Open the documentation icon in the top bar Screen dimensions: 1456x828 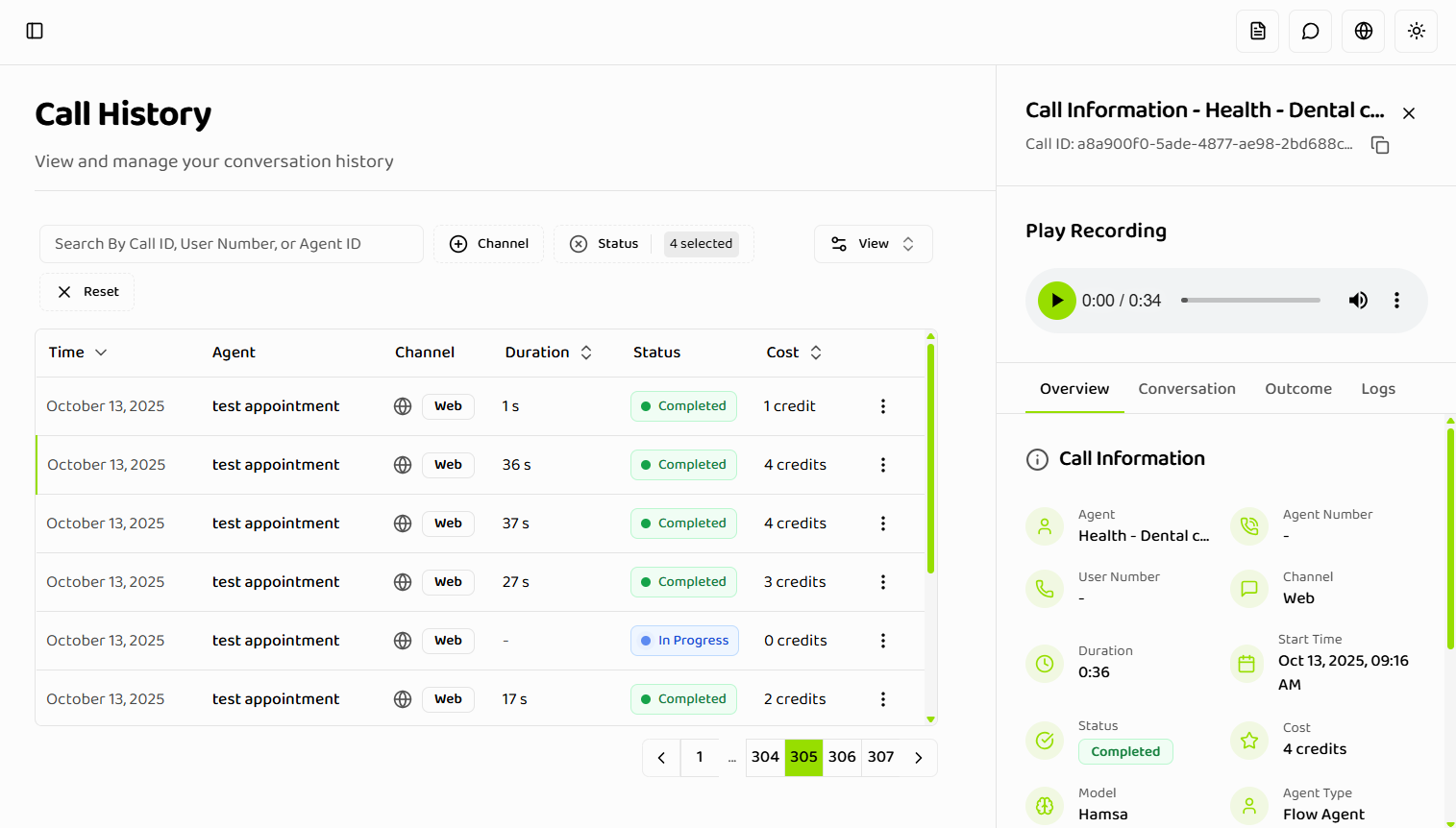[1257, 31]
